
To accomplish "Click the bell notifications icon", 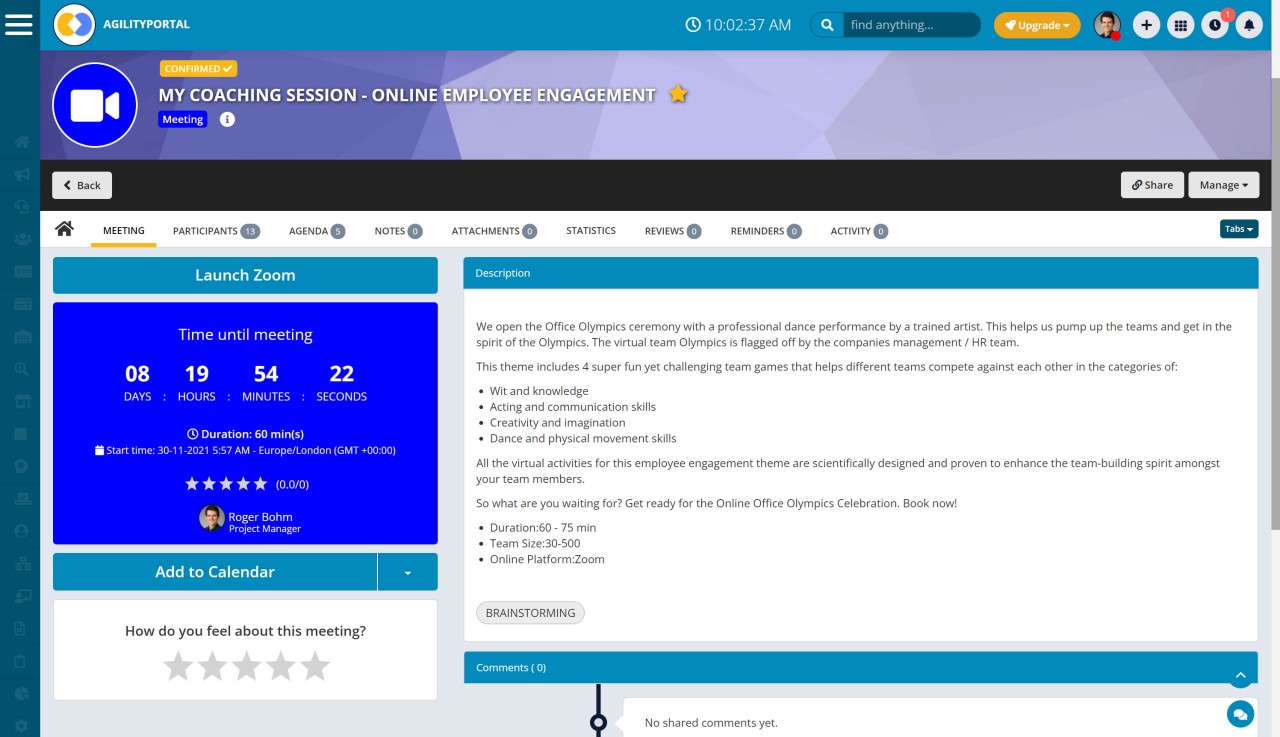I will tap(1248, 25).
